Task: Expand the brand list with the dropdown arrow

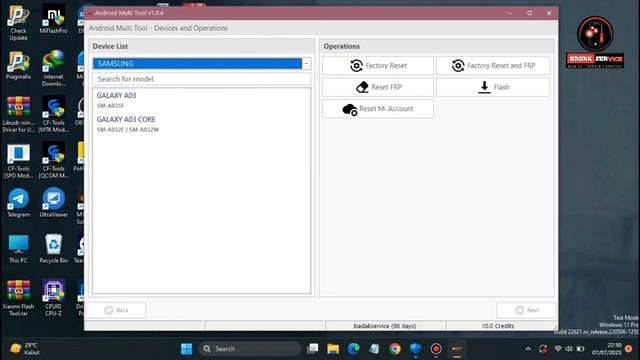Action: coord(306,64)
